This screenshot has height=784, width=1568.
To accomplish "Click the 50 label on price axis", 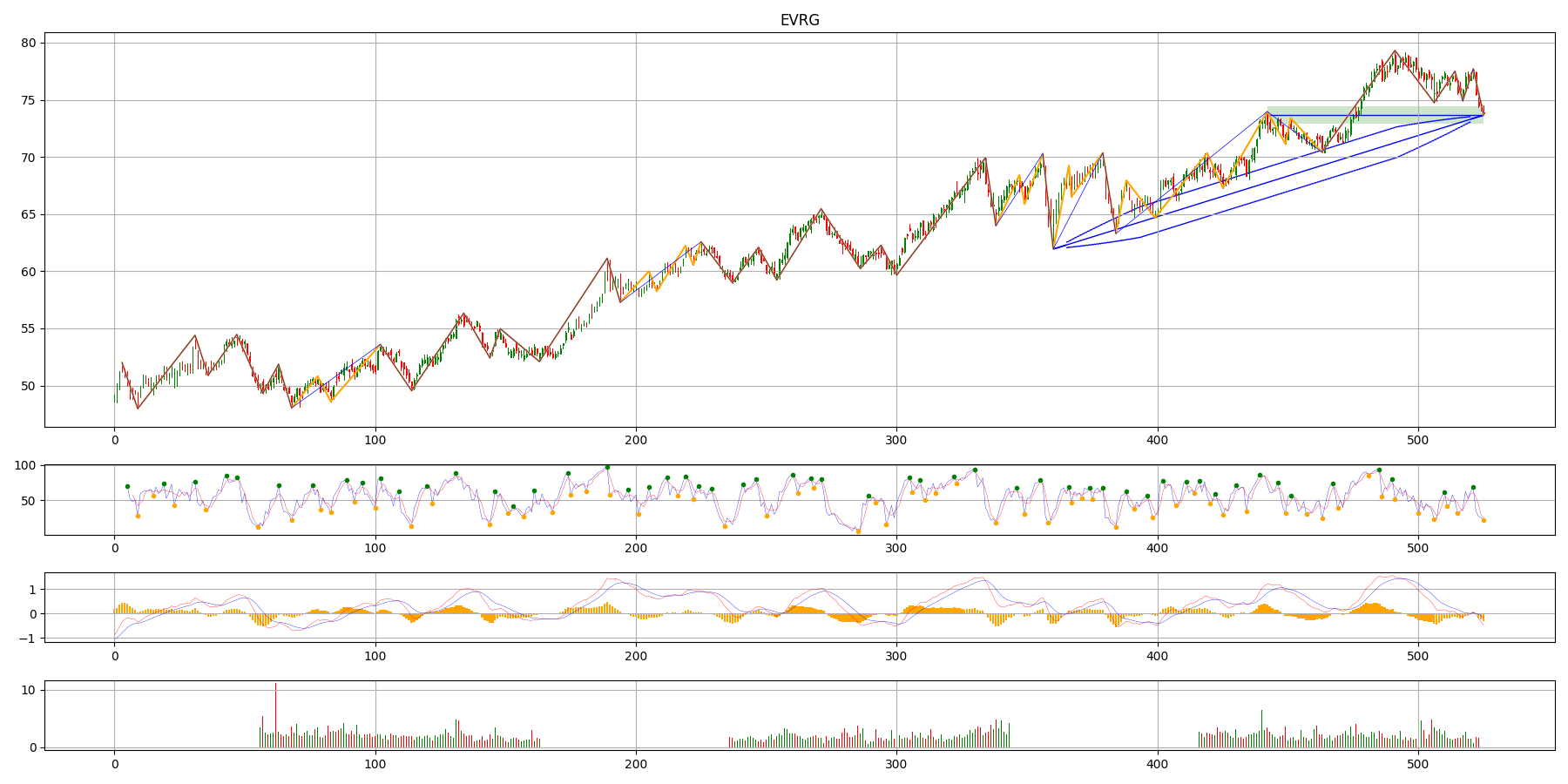I will click(x=28, y=386).
